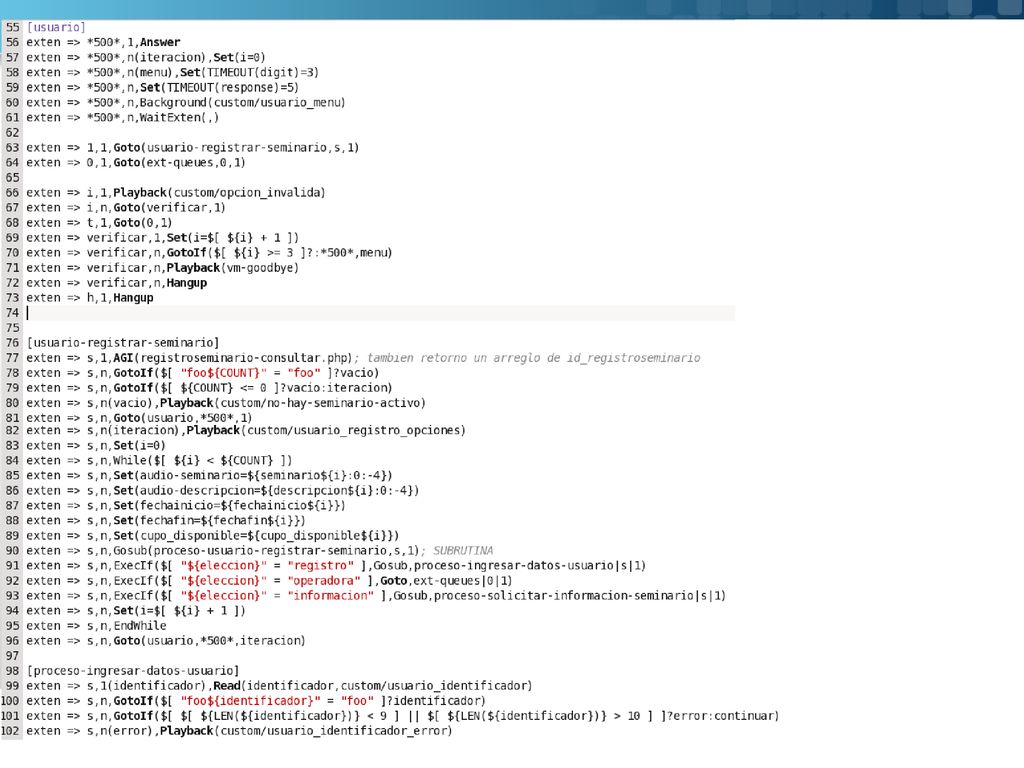Click Playback(custom/usuario_registro_opciones) text
The width and height of the screenshot is (1024, 768).
pyautogui.click(x=326, y=430)
